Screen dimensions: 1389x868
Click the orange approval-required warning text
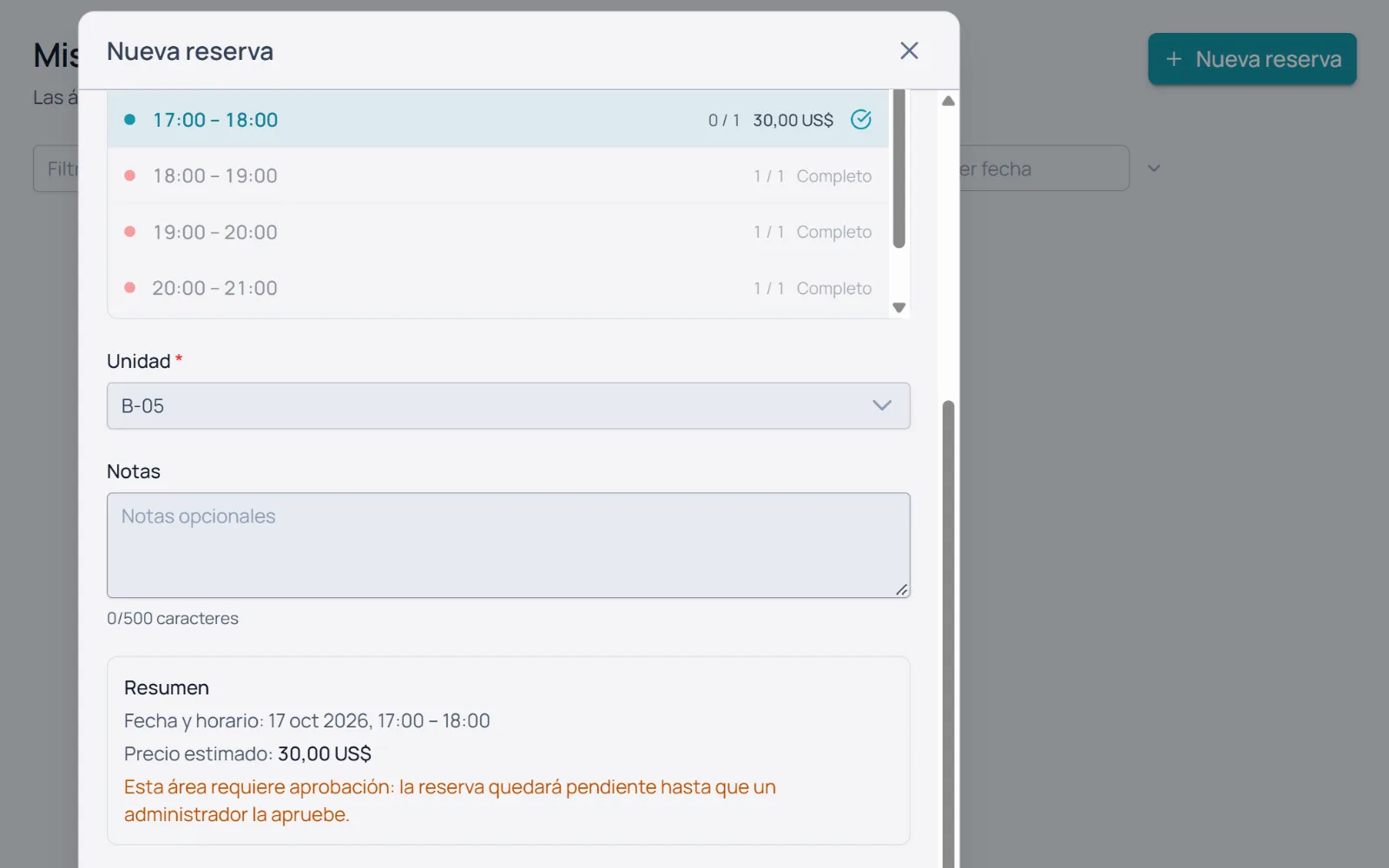[450, 800]
